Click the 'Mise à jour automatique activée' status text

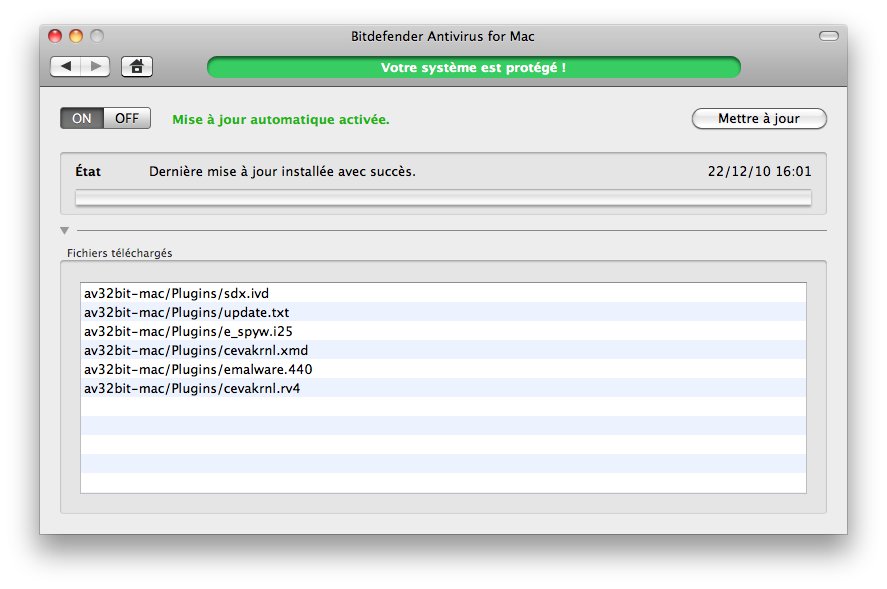click(281, 119)
